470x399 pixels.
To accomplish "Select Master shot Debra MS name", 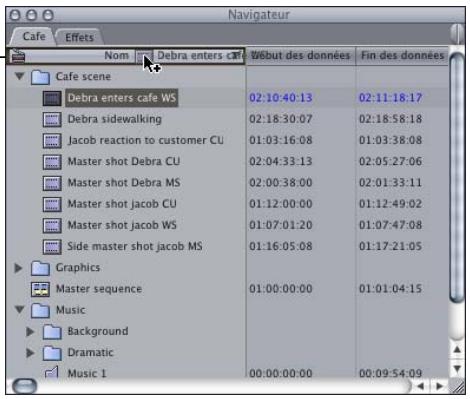I will point(124,183).
